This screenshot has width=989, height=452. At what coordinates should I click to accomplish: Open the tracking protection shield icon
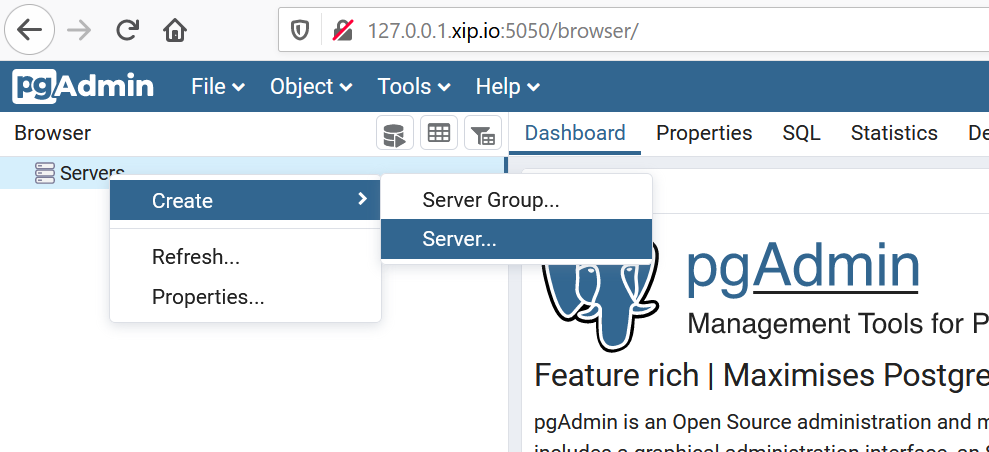coord(300,30)
